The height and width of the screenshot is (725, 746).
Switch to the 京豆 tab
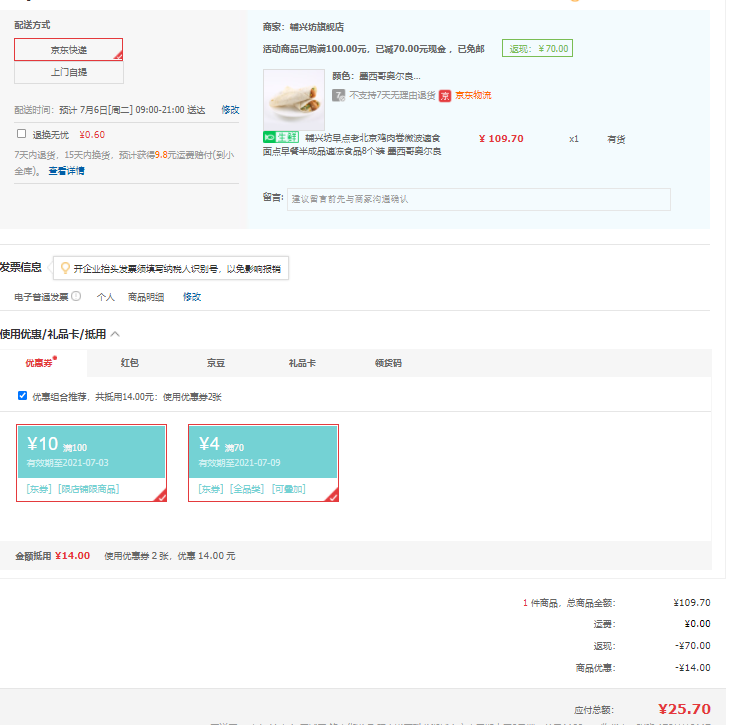[x=216, y=363]
